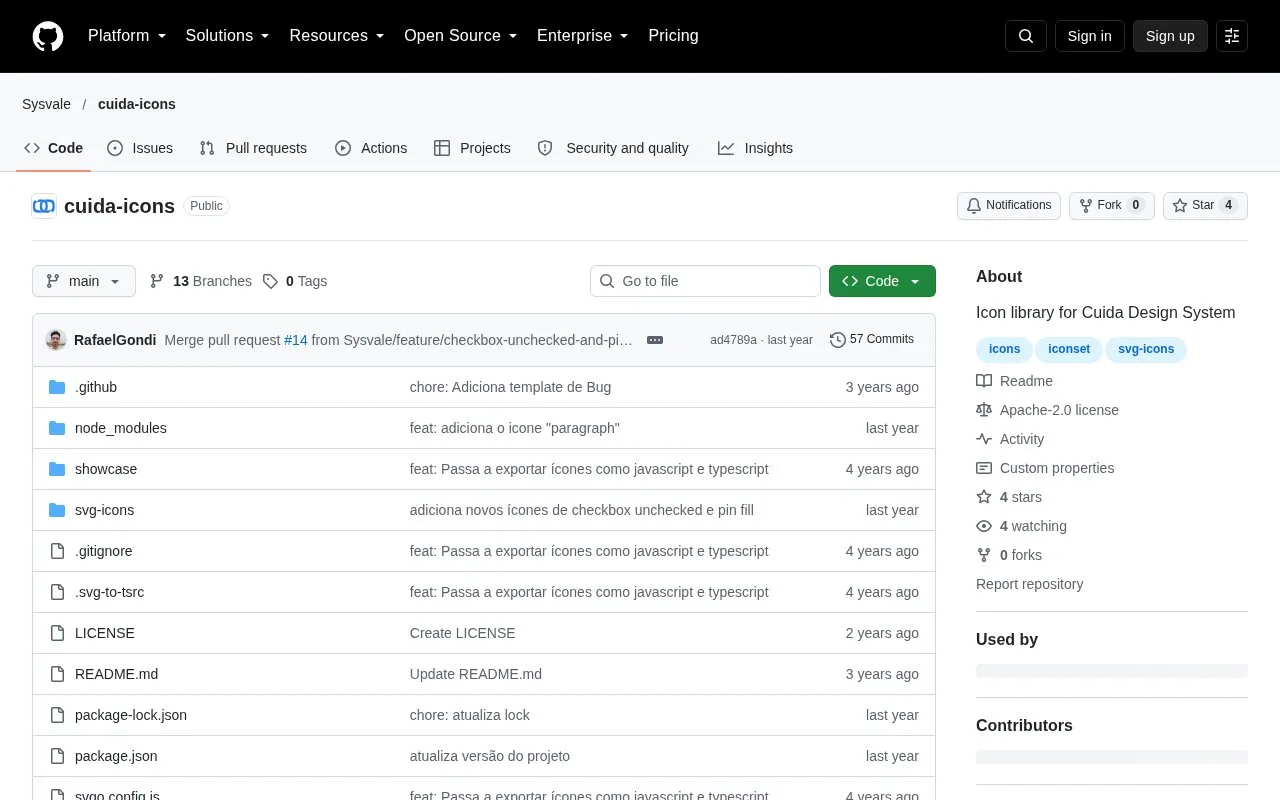The image size is (1280, 800).
Task: Click the Sign up button
Action: click(x=1170, y=36)
